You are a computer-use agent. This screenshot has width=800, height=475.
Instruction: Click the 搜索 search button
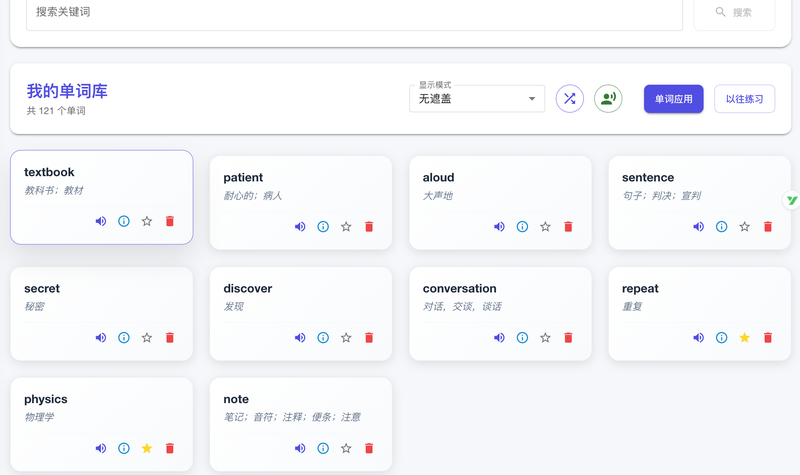[733, 12]
